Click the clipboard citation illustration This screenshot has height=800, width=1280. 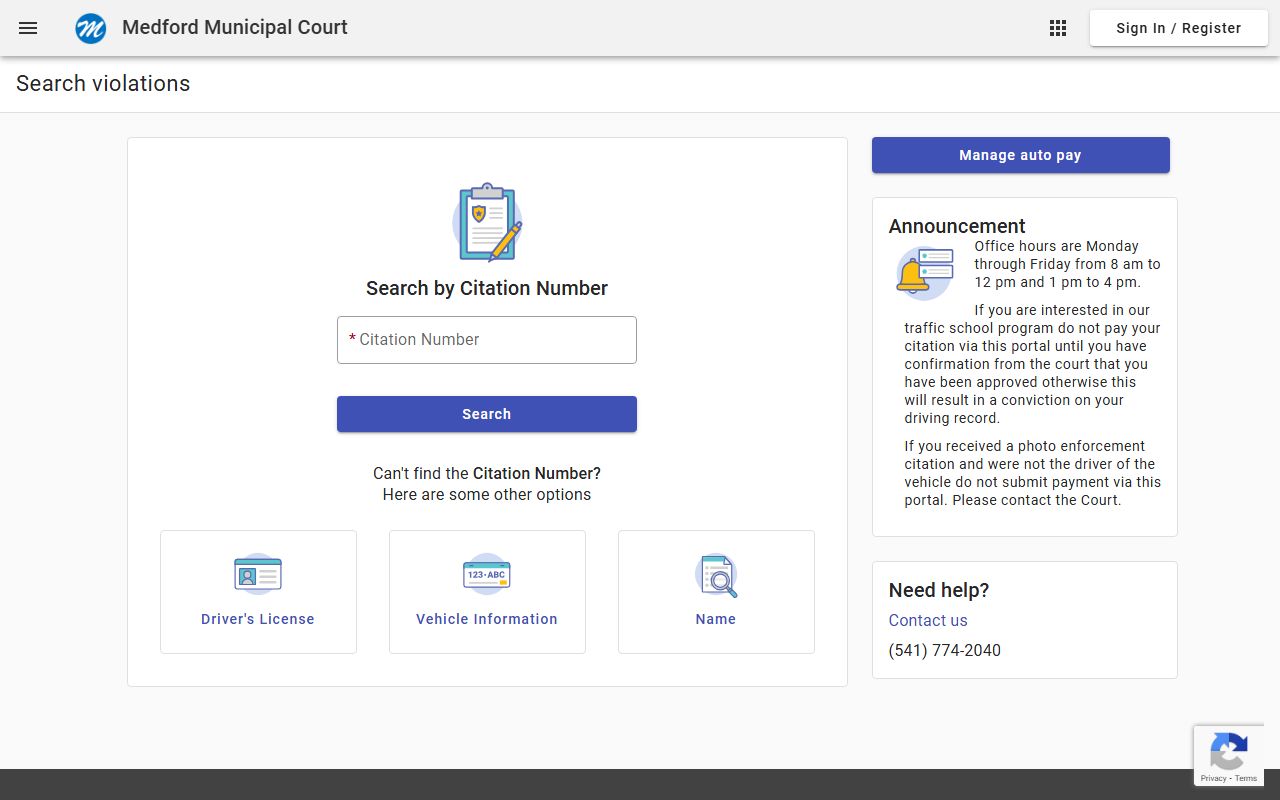coord(487,222)
